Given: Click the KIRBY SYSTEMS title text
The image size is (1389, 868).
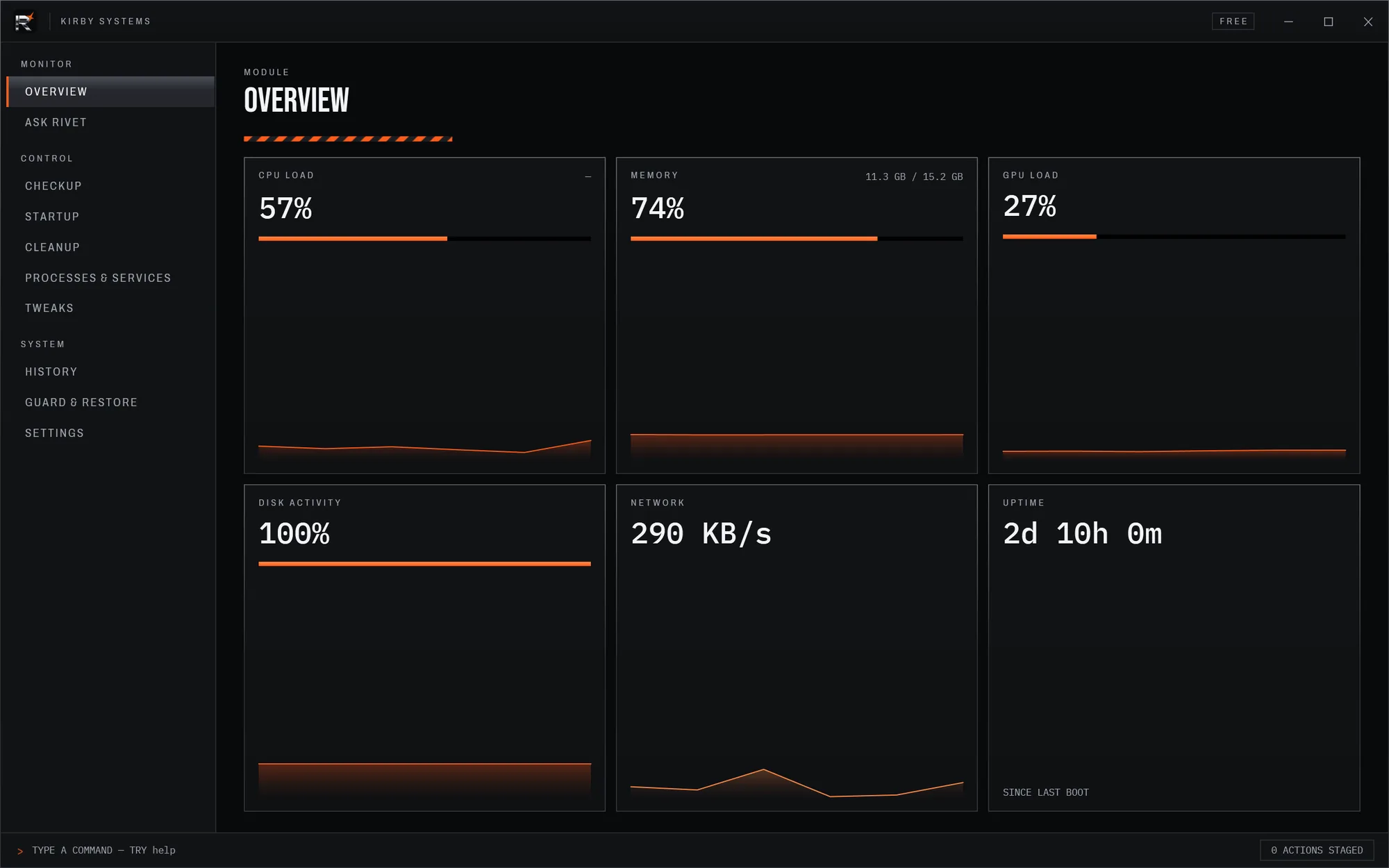Looking at the screenshot, I should click(106, 22).
